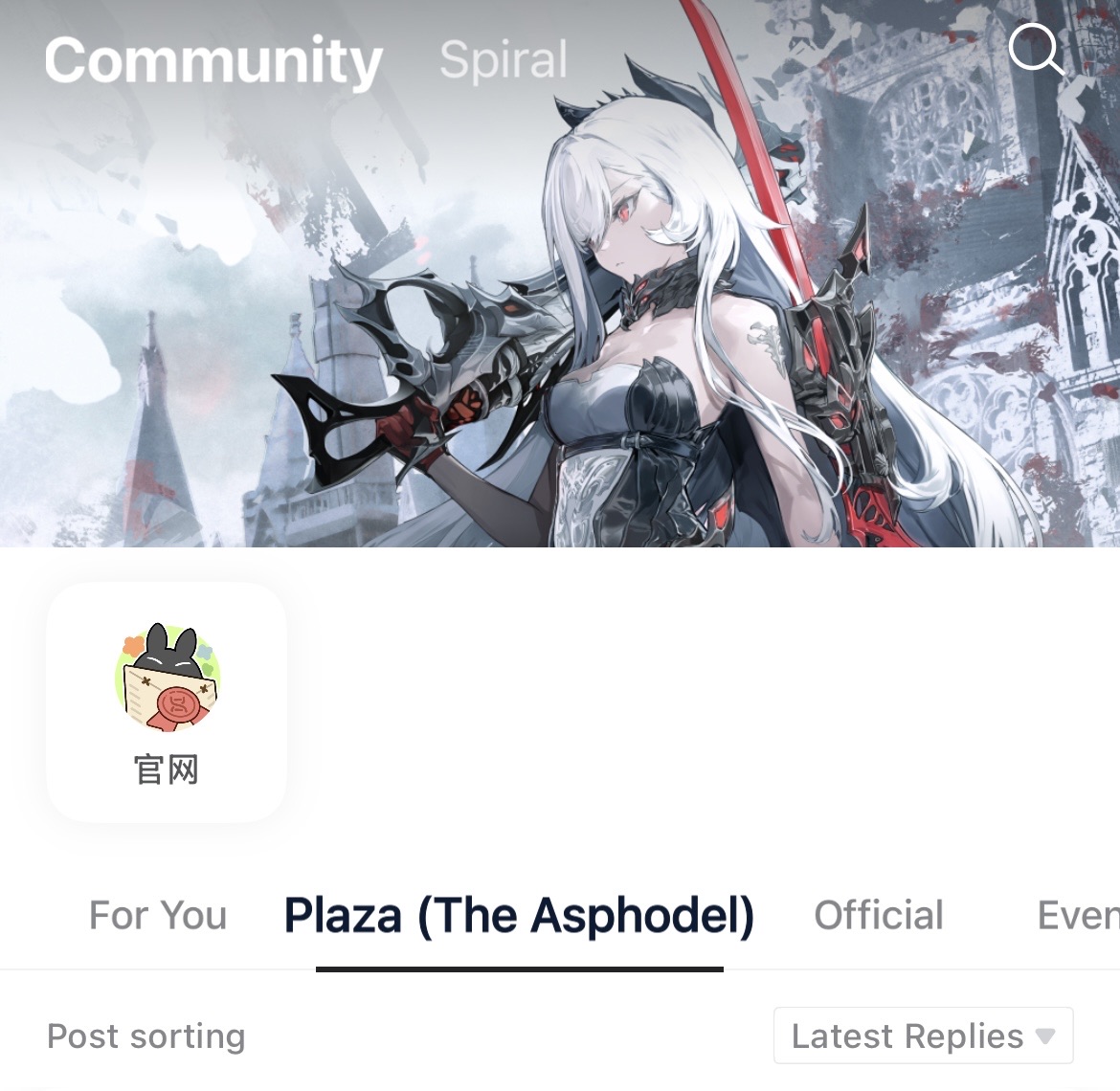The height and width of the screenshot is (1091, 1120).
Task: Open the partially visible Events tab
Action: point(1078,915)
